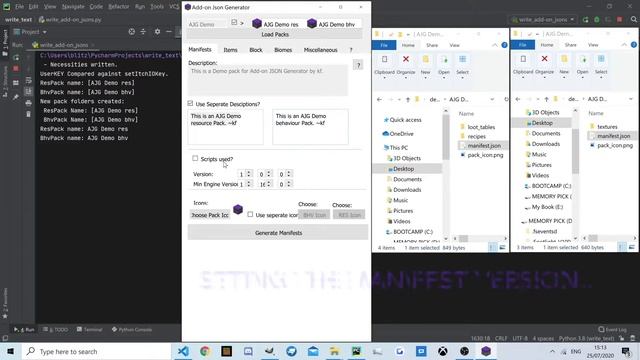640x360 pixels.
Task: Expand the Clipboard group in left Explorer
Action: pyautogui.click(x=384, y=77)
